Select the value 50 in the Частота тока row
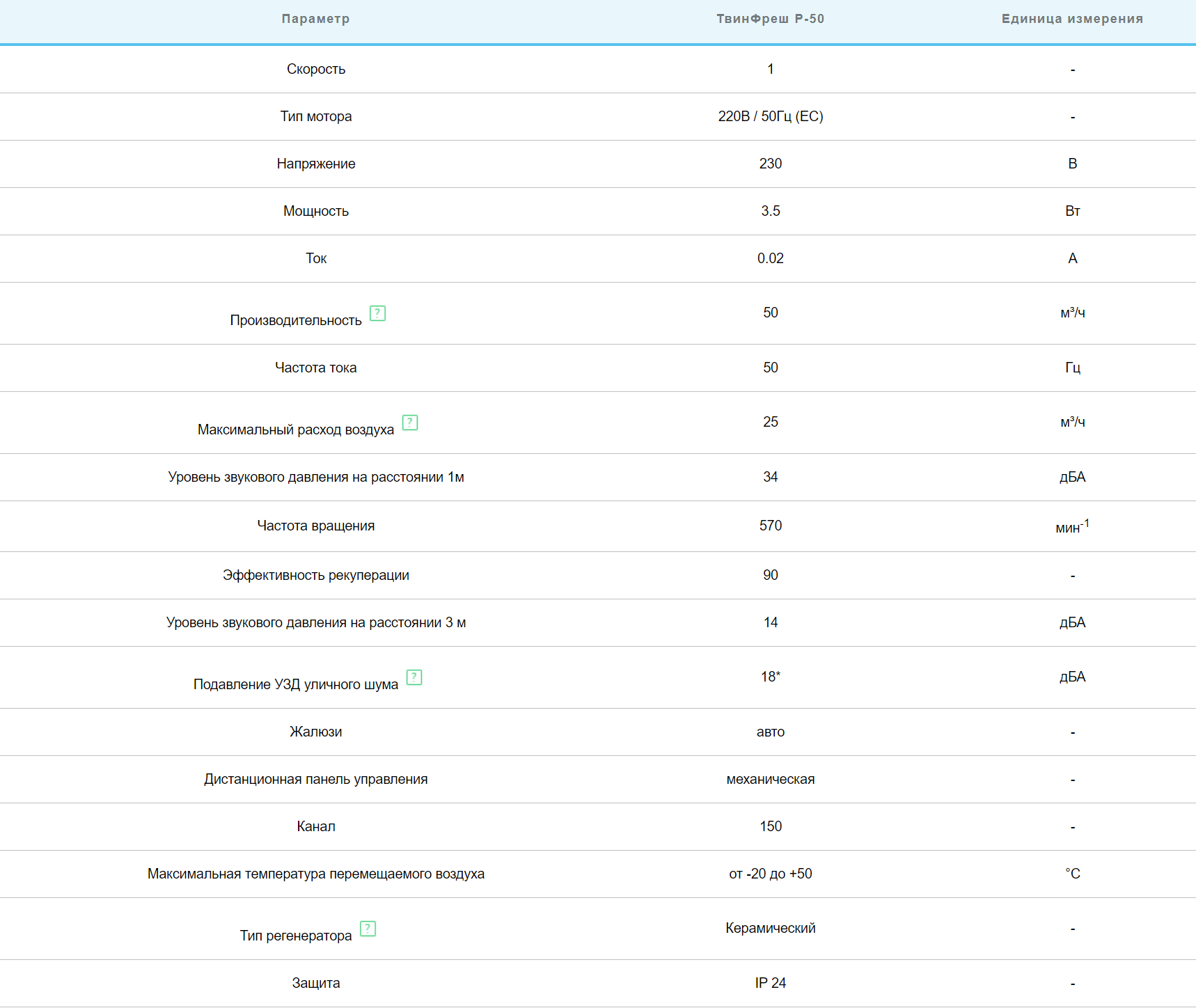 click(x=771, y=368)
